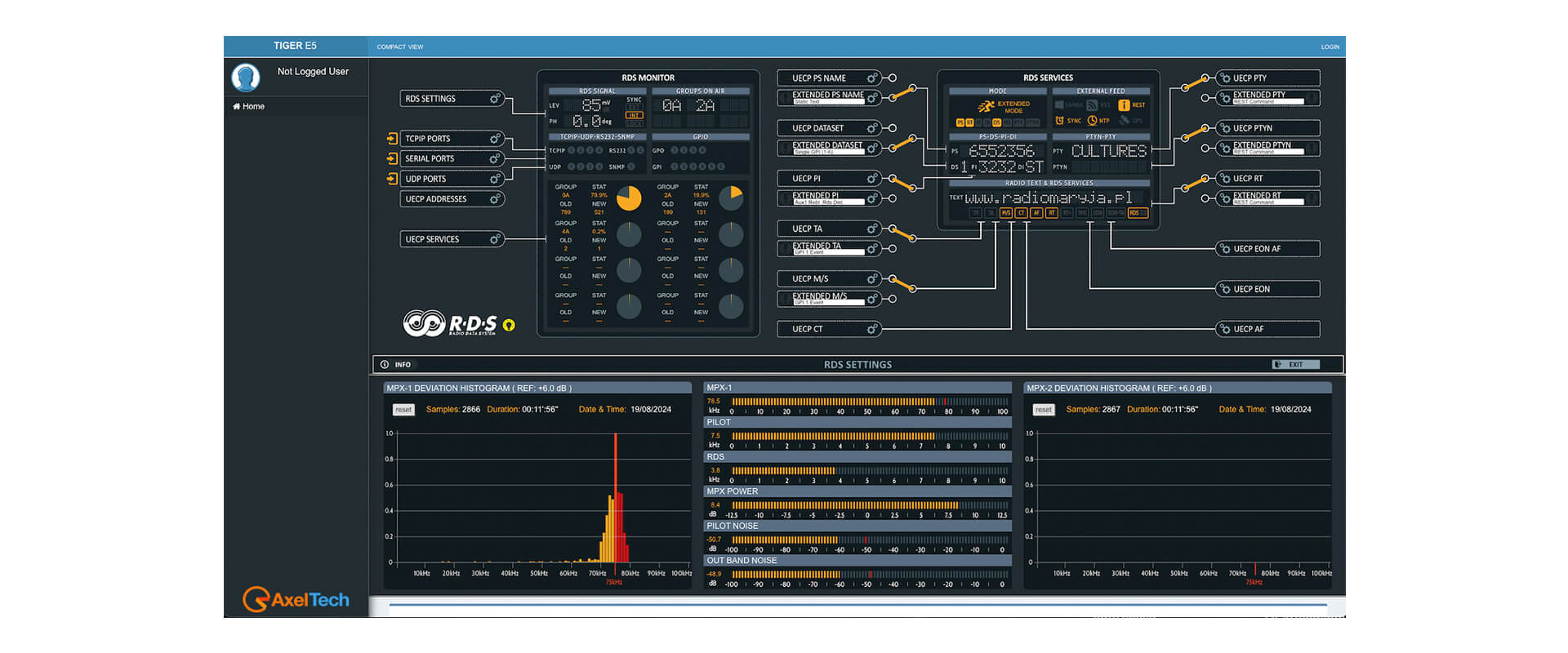This screenshot has width=1568, height=653.
Task: Reset the MPX-1 deviation histogram
Action: [x=403, y=410]
